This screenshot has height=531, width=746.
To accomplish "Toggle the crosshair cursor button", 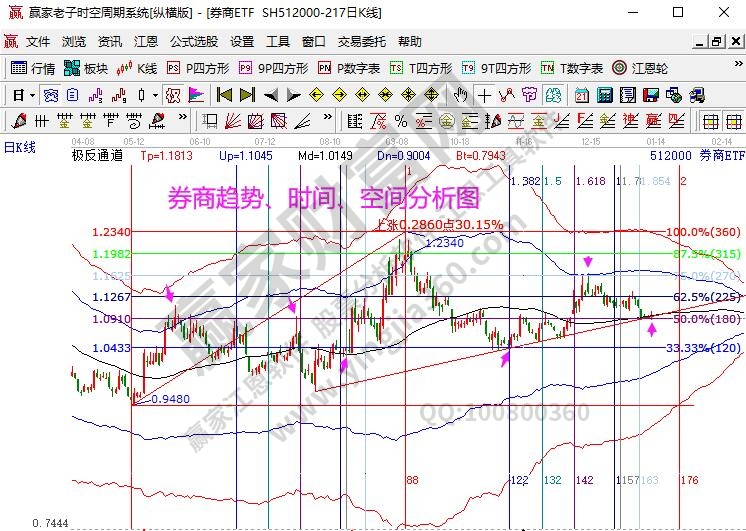I will (484, 95).
